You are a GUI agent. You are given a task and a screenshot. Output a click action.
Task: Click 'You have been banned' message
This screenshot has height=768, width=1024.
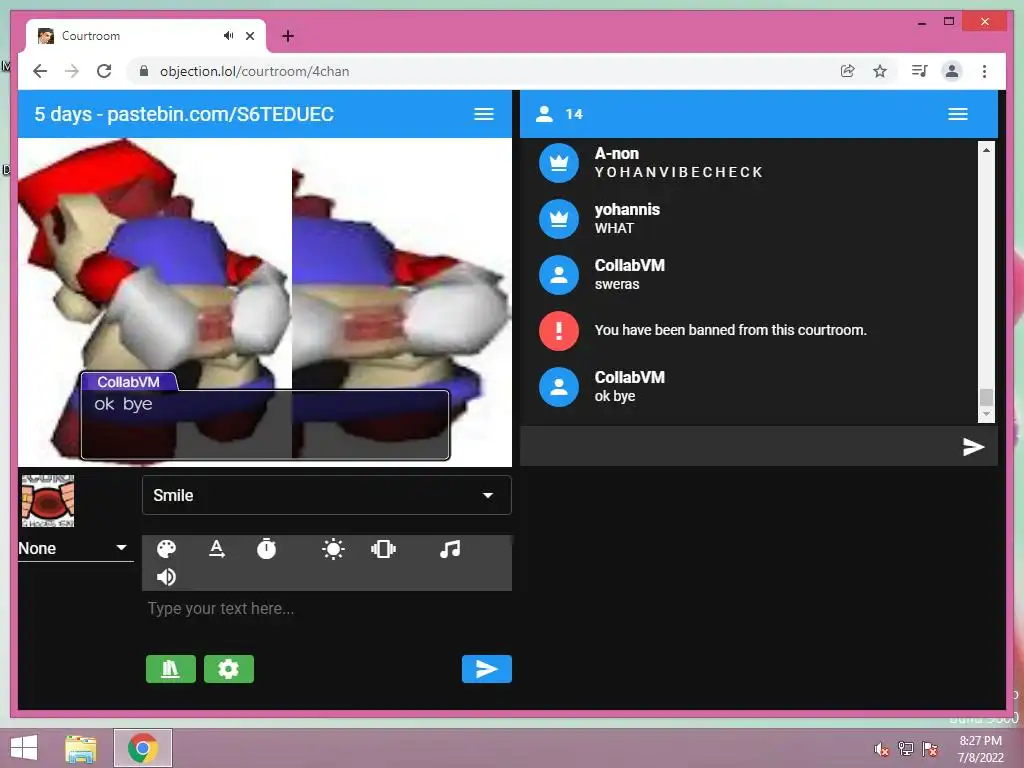tap(730, 330)
